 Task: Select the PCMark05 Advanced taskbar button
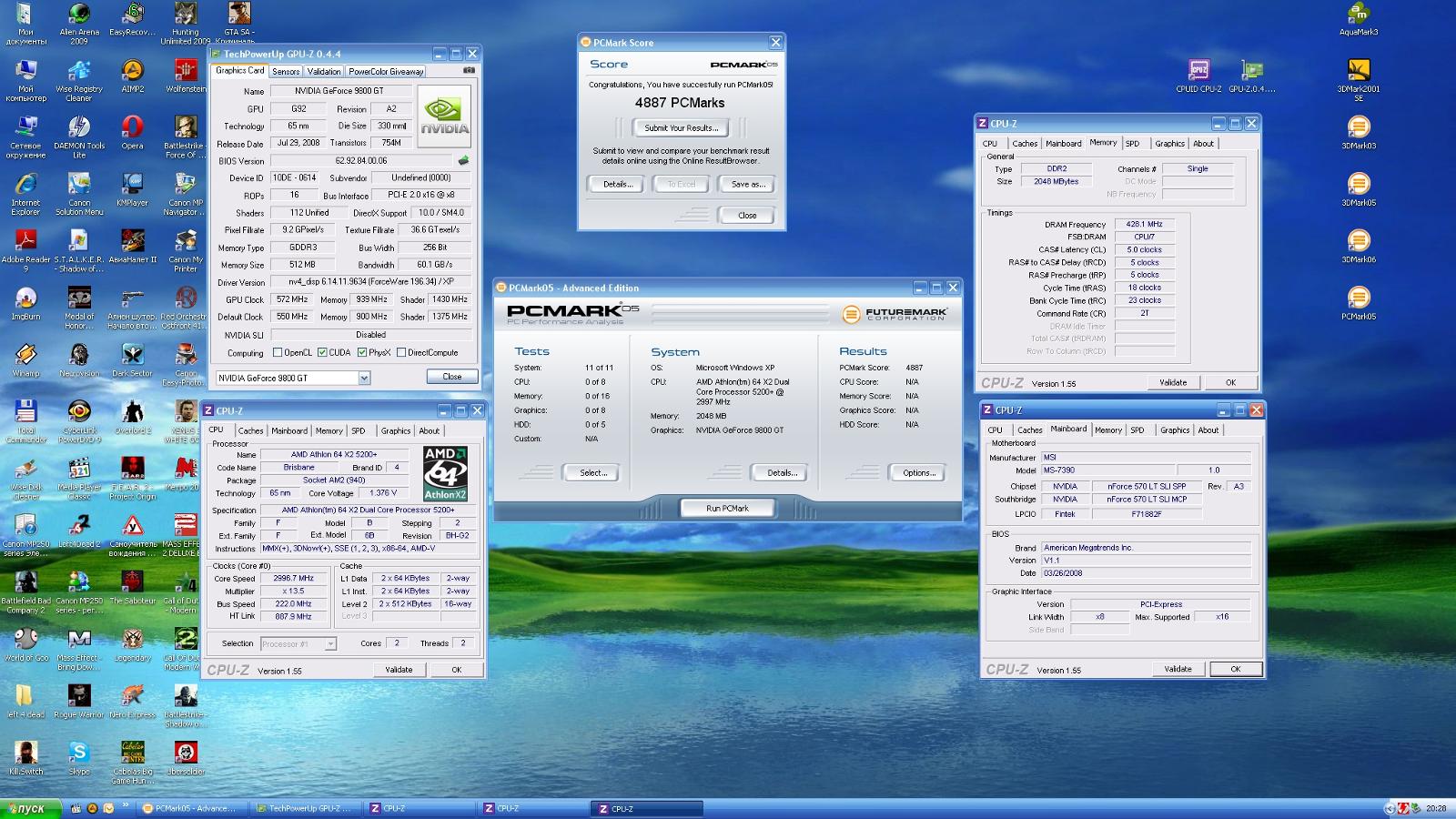tap(192, 808)
